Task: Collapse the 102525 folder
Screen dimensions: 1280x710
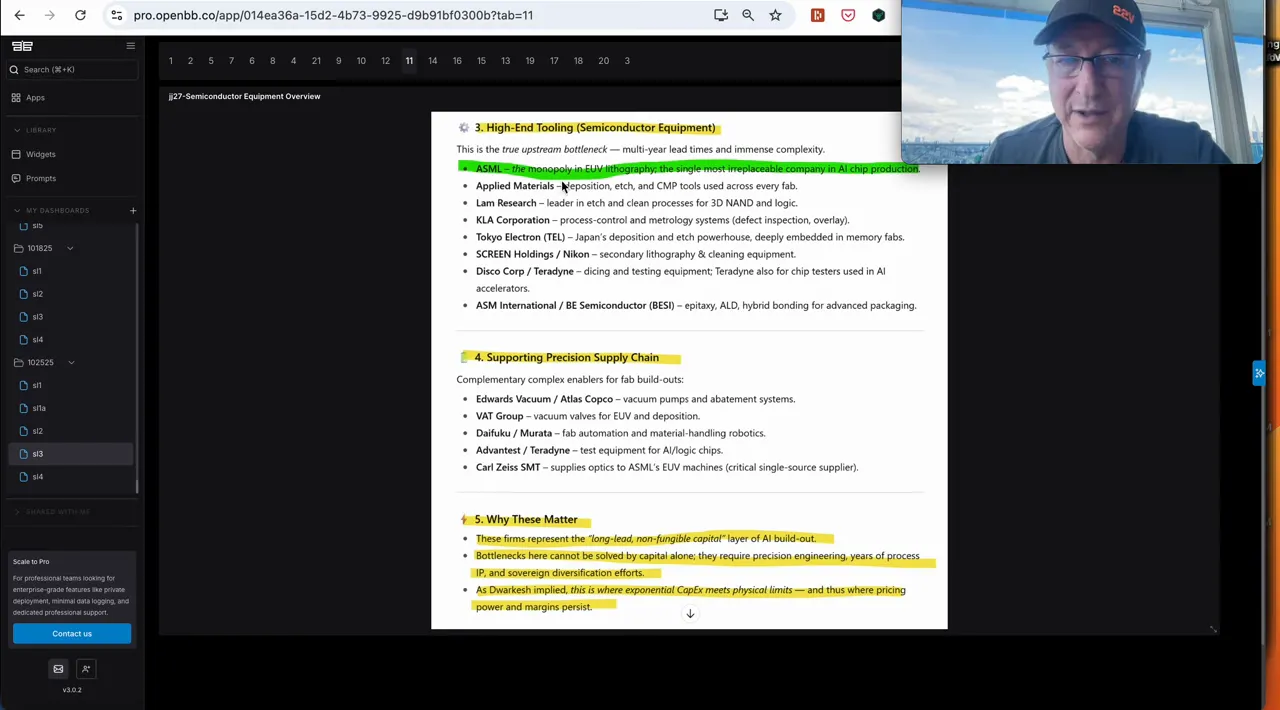Action: (x=71, y=362)
